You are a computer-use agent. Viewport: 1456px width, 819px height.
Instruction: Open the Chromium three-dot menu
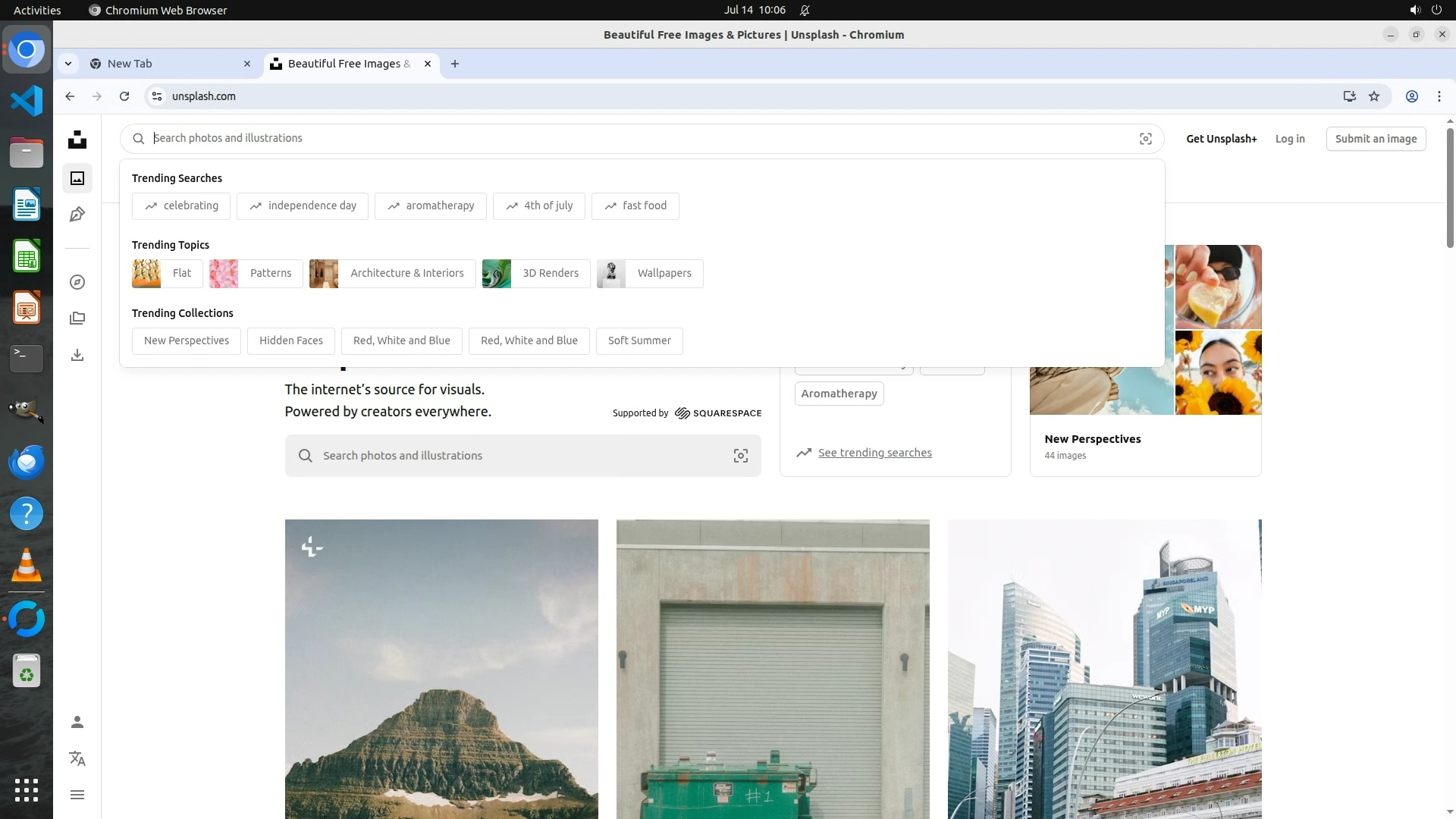(x=1439, y=96)
